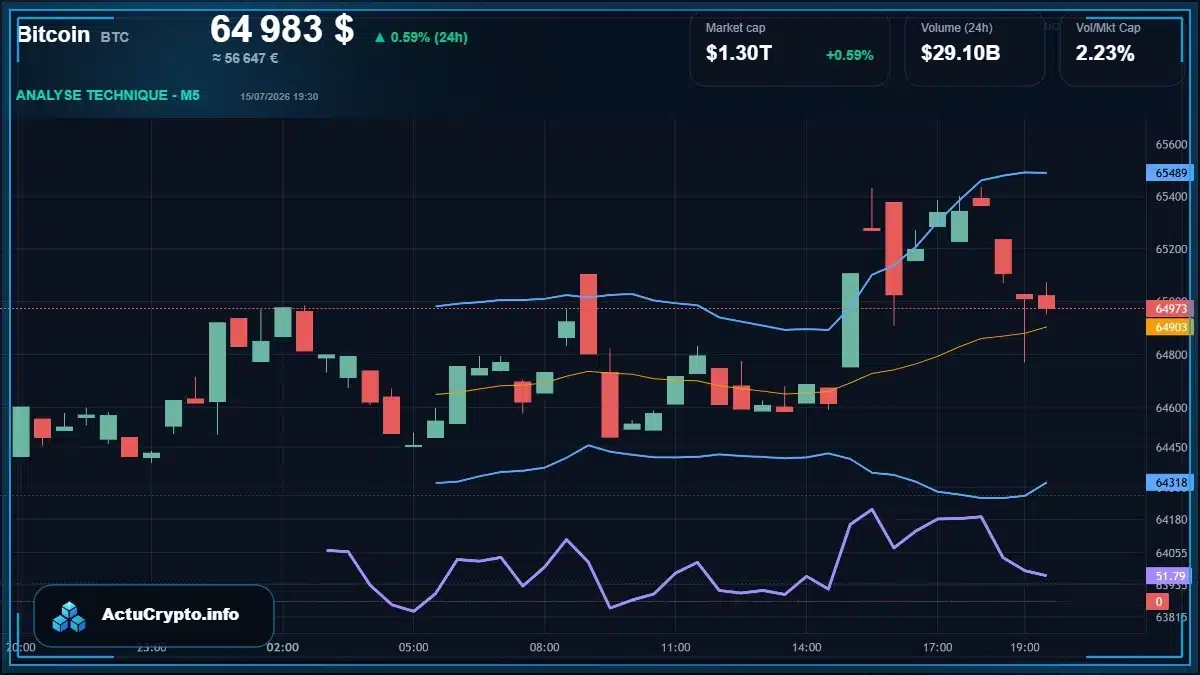Click the 20:00 time axis label
The width and height of the screenshot is (1200, 675).
point(21,647)
